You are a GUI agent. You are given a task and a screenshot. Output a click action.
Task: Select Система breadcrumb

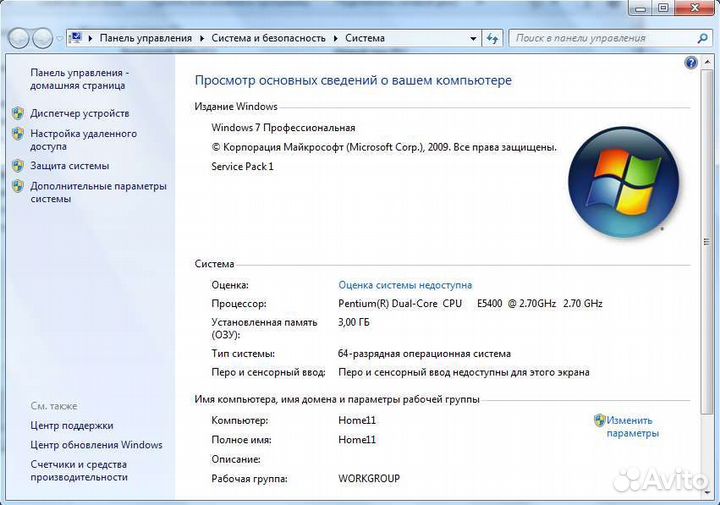365,38
